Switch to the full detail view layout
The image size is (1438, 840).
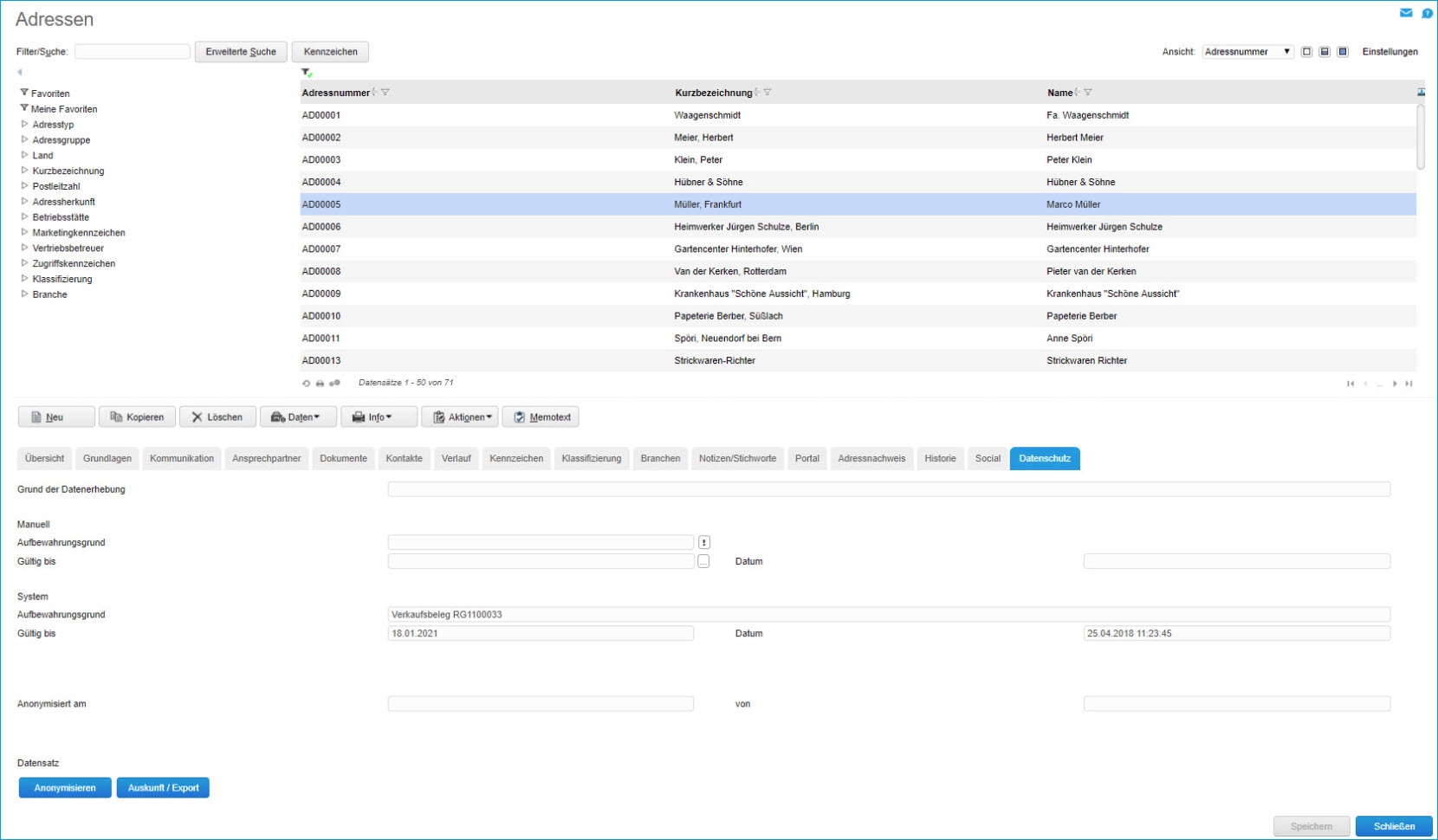point(1343,52)
